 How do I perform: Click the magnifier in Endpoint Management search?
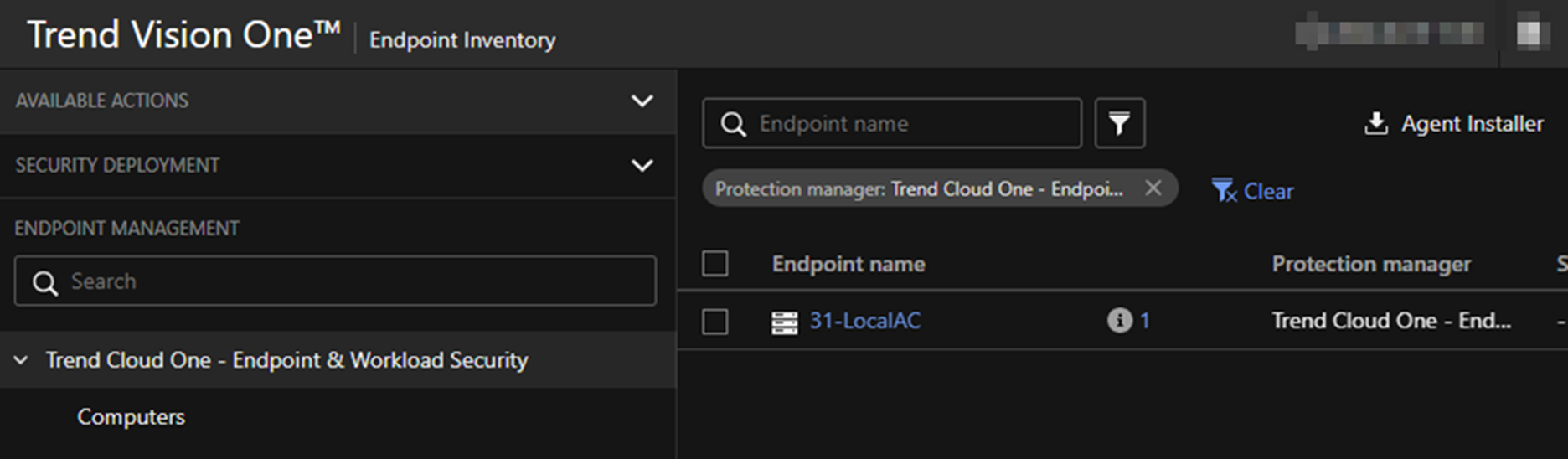pyautogui.click(x=45, y=282)
